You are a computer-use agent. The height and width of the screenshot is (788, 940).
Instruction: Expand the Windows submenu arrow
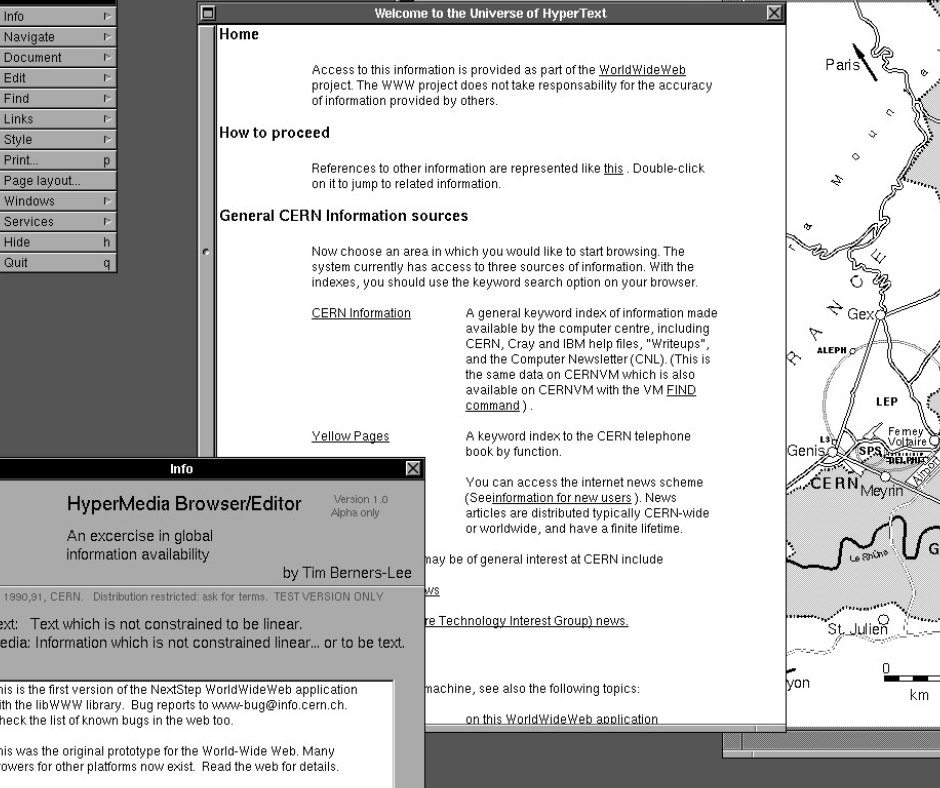107,201
